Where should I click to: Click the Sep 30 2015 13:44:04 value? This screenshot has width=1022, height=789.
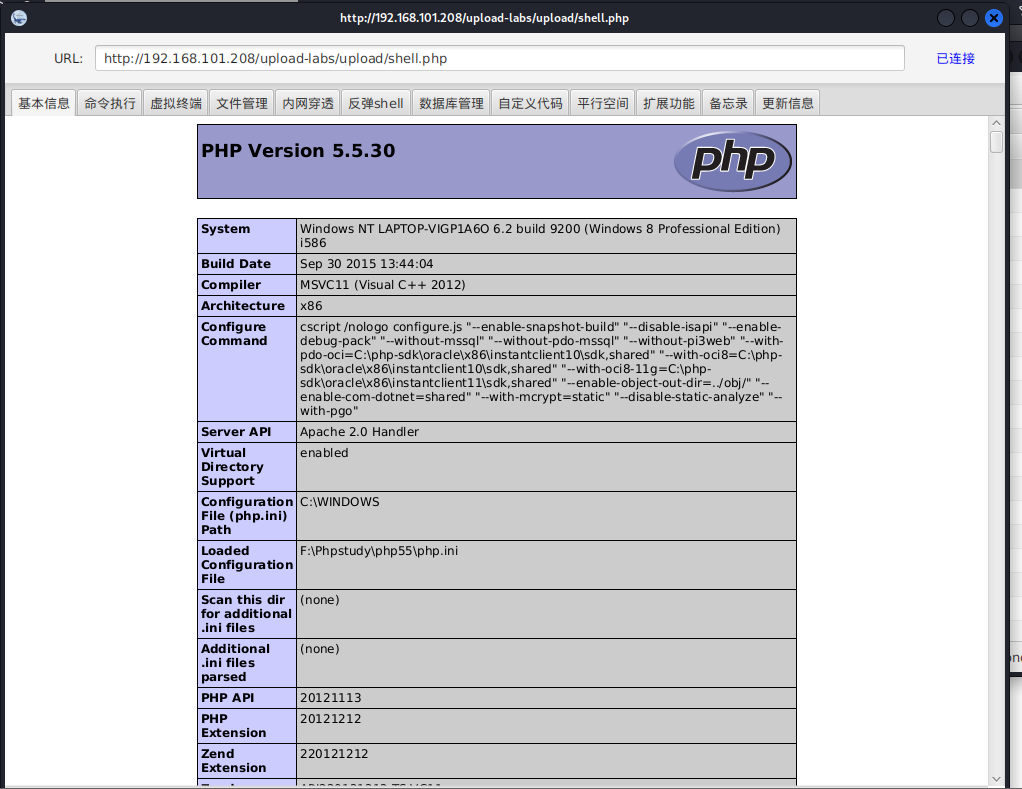coord(366,264)
